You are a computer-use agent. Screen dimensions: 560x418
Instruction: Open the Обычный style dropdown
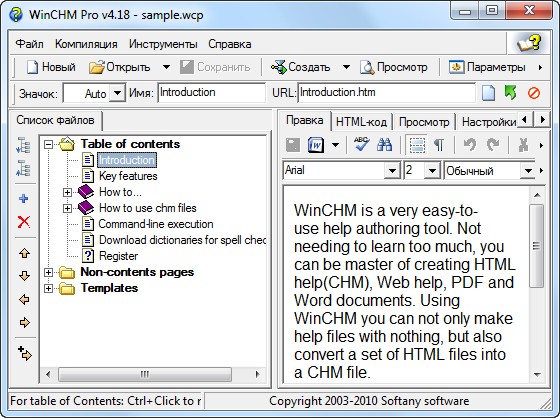tap(528, 171)
